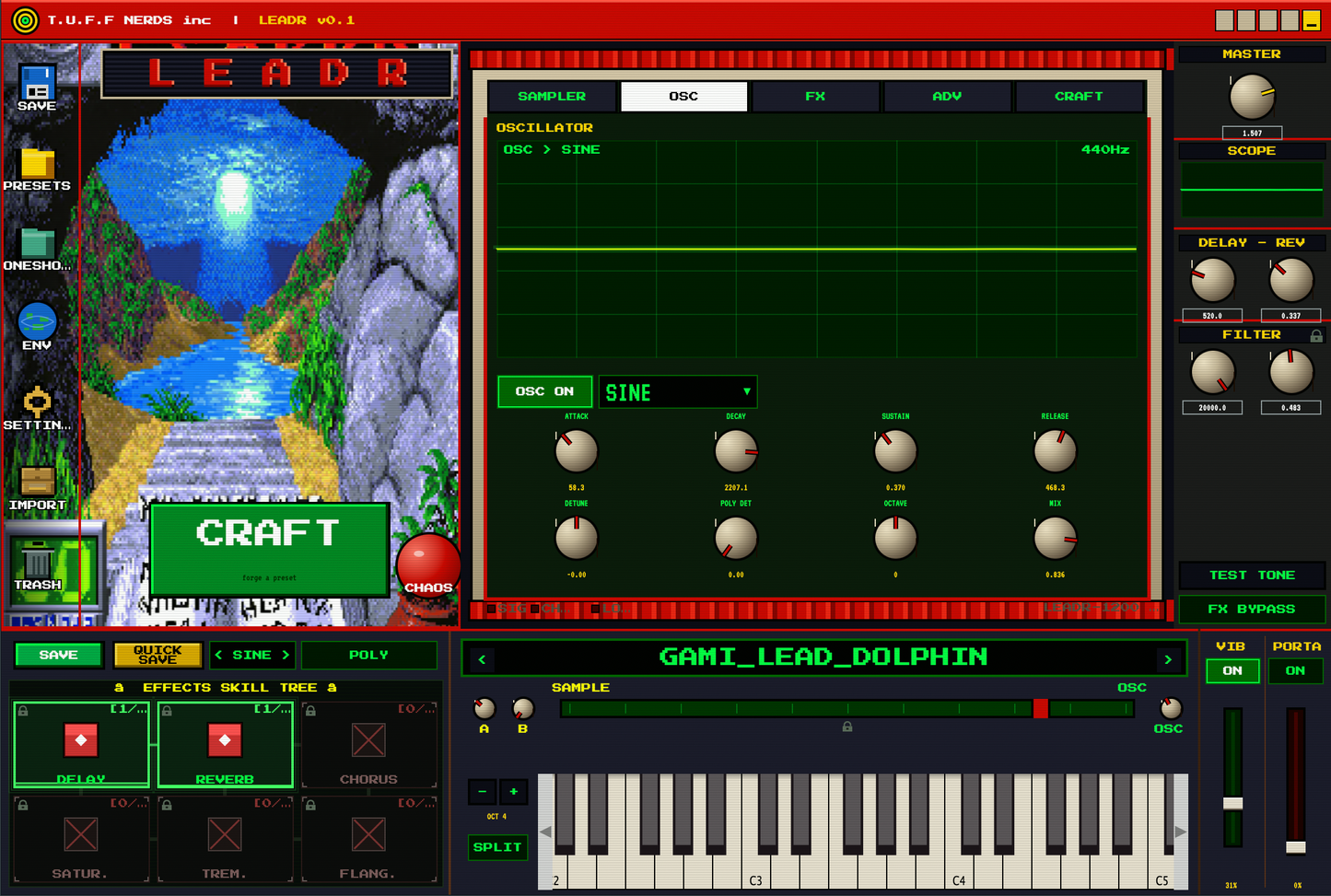1331x896 pixels.
Task: Click the oscillator MIX knob
Action: [1056, 538]
